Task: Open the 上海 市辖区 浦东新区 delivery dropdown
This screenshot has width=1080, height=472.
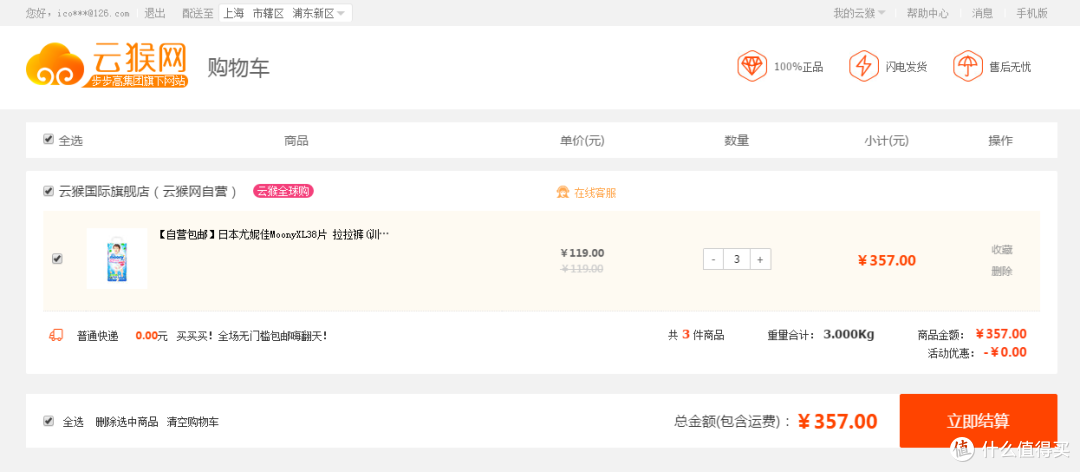Action: (285, 13)
